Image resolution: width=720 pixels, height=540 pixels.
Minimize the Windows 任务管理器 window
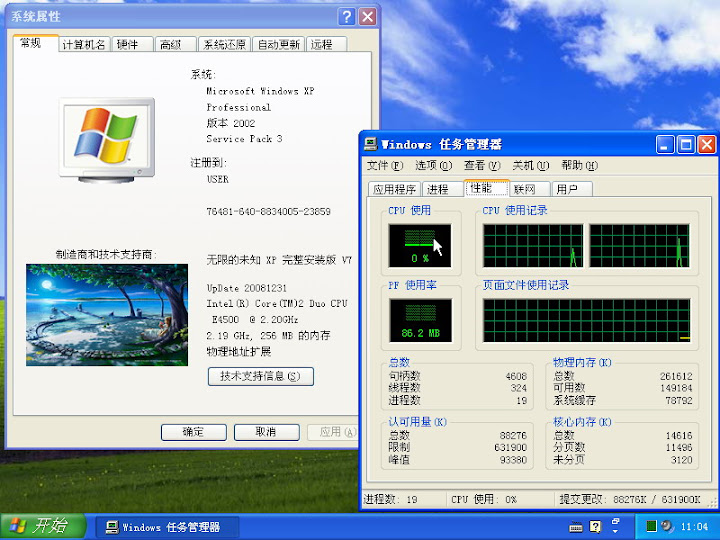[x=665, y=145]
